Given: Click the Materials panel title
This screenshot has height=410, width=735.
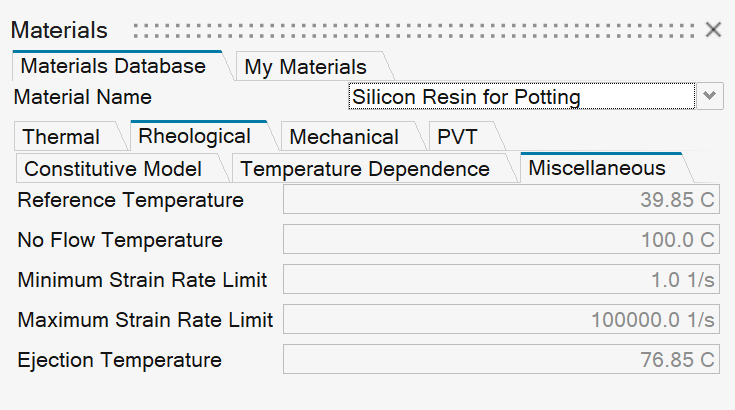Looking at the screenshot, I should 59,30.
